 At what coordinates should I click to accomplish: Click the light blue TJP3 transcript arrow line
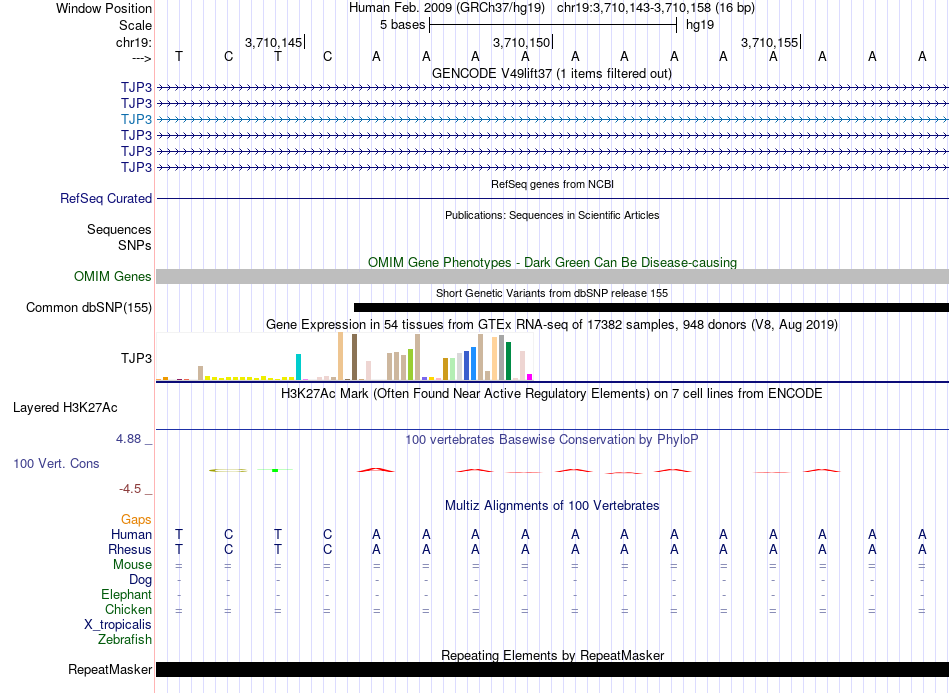pos(553,119)
